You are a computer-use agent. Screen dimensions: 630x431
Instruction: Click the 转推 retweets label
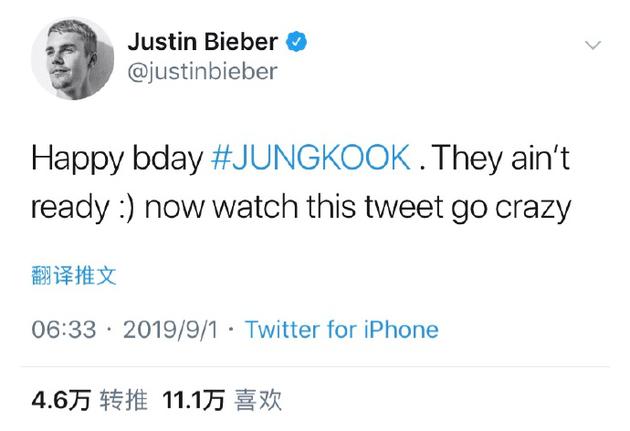point(126,401)
